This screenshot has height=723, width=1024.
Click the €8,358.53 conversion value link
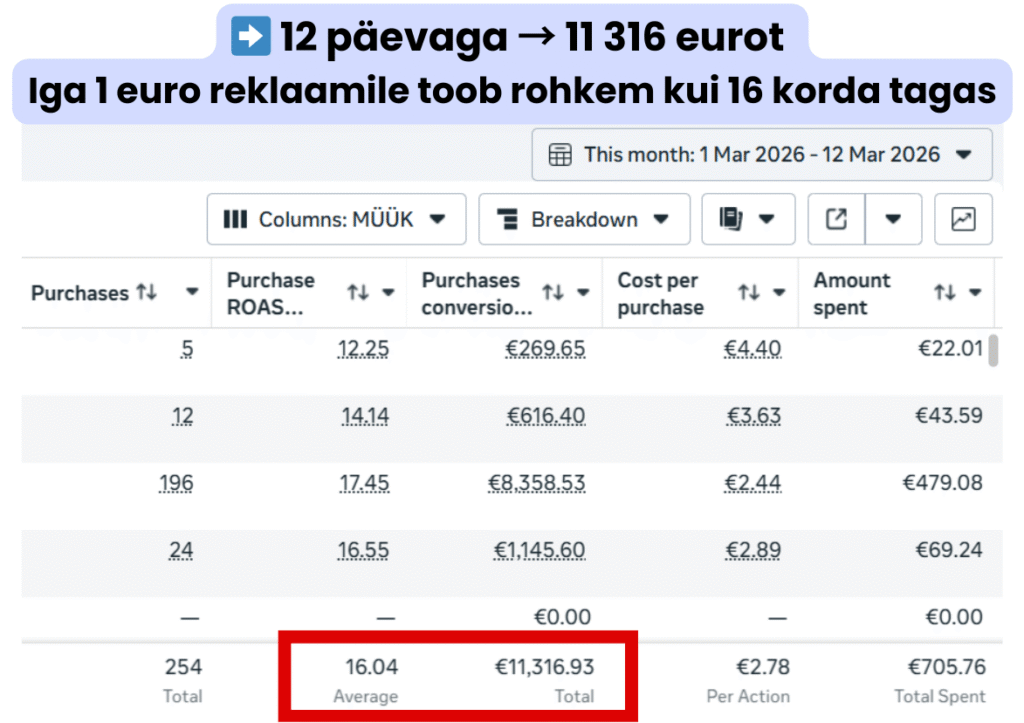pyautogui.click(x=537, y=482)
